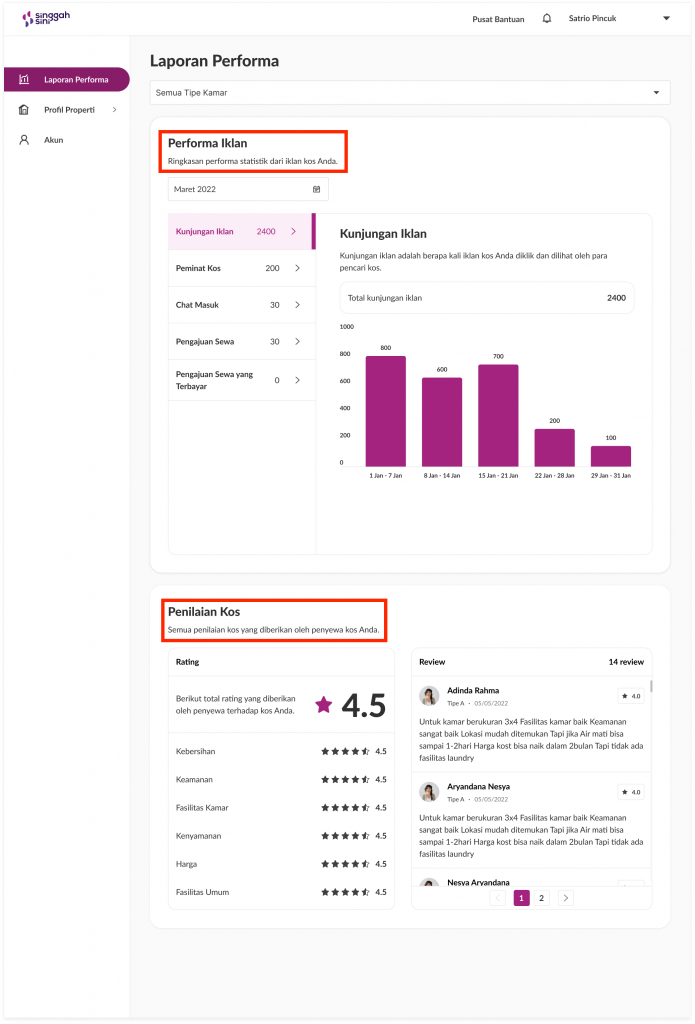Select the Chat Masuk tab

(240, 305)
